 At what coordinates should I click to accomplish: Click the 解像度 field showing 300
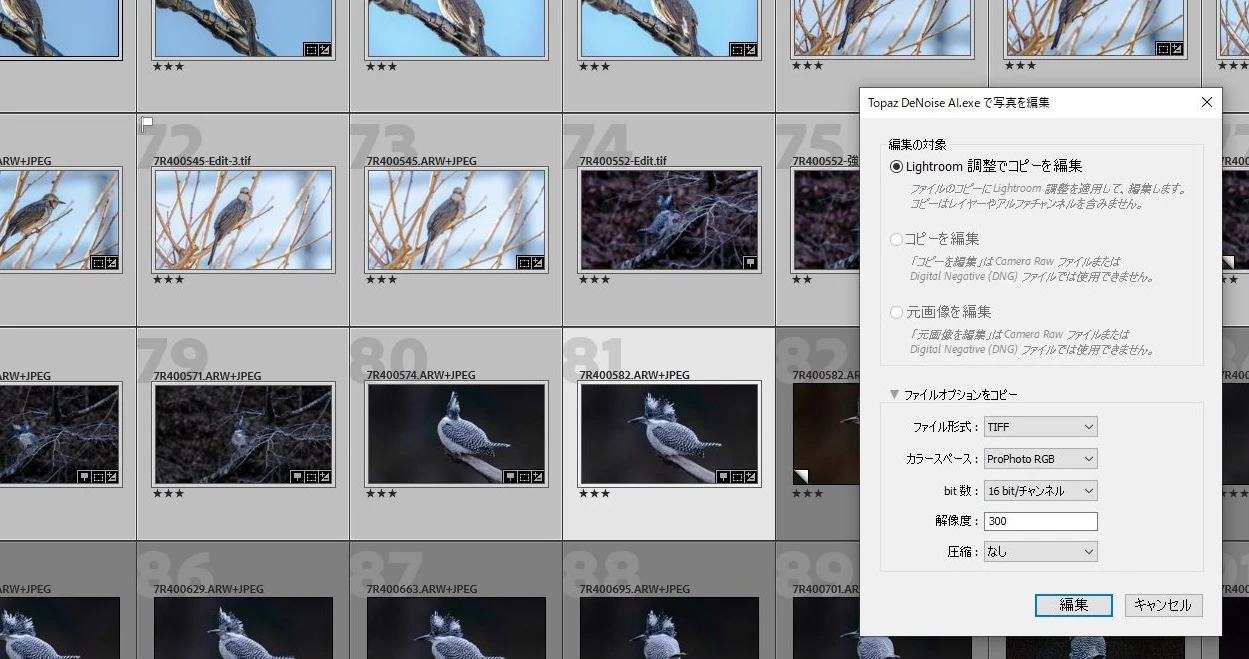coord(1040,521)
